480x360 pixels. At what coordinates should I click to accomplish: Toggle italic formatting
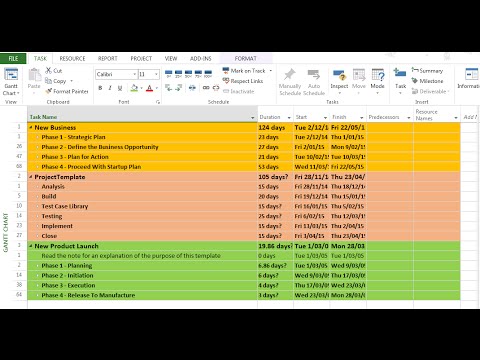click(x=110, y=88)
